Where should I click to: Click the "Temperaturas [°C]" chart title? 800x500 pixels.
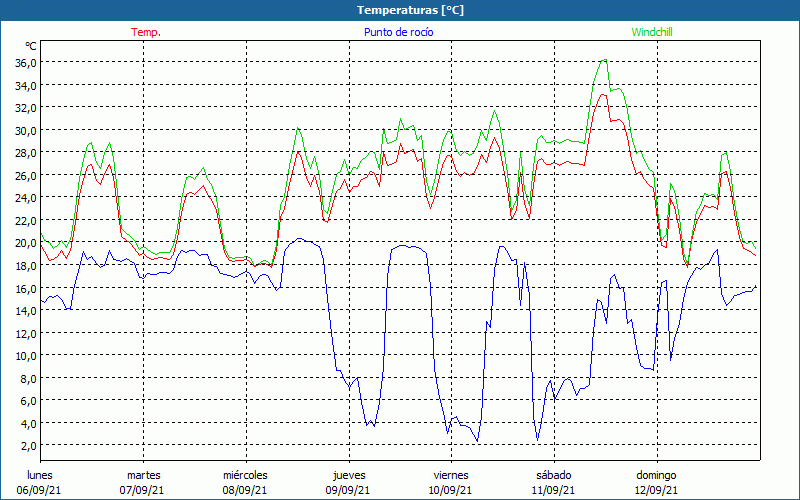click(x=410, y=10)
